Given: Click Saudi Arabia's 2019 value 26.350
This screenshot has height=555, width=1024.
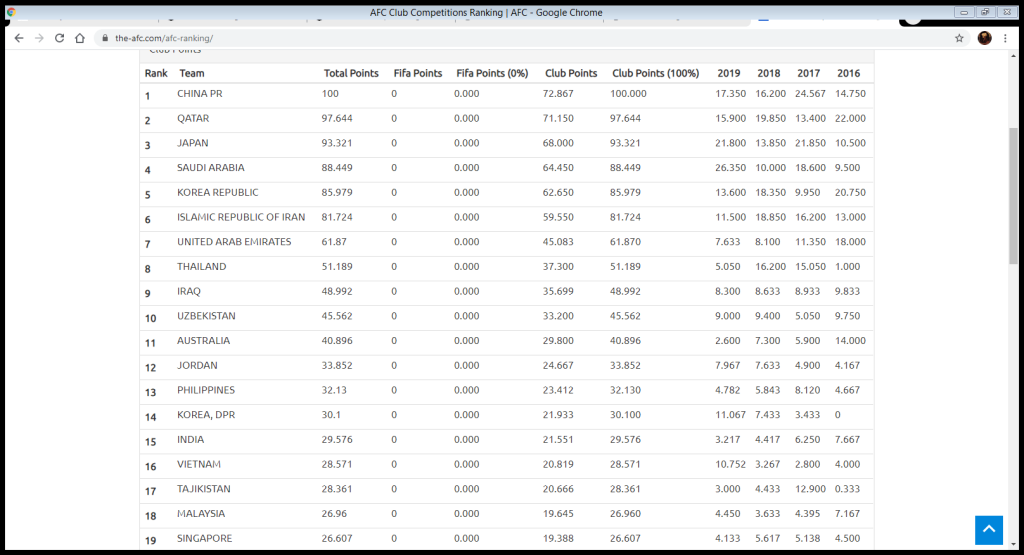Looking at the screenshot, I should click(x=730, y=168).
